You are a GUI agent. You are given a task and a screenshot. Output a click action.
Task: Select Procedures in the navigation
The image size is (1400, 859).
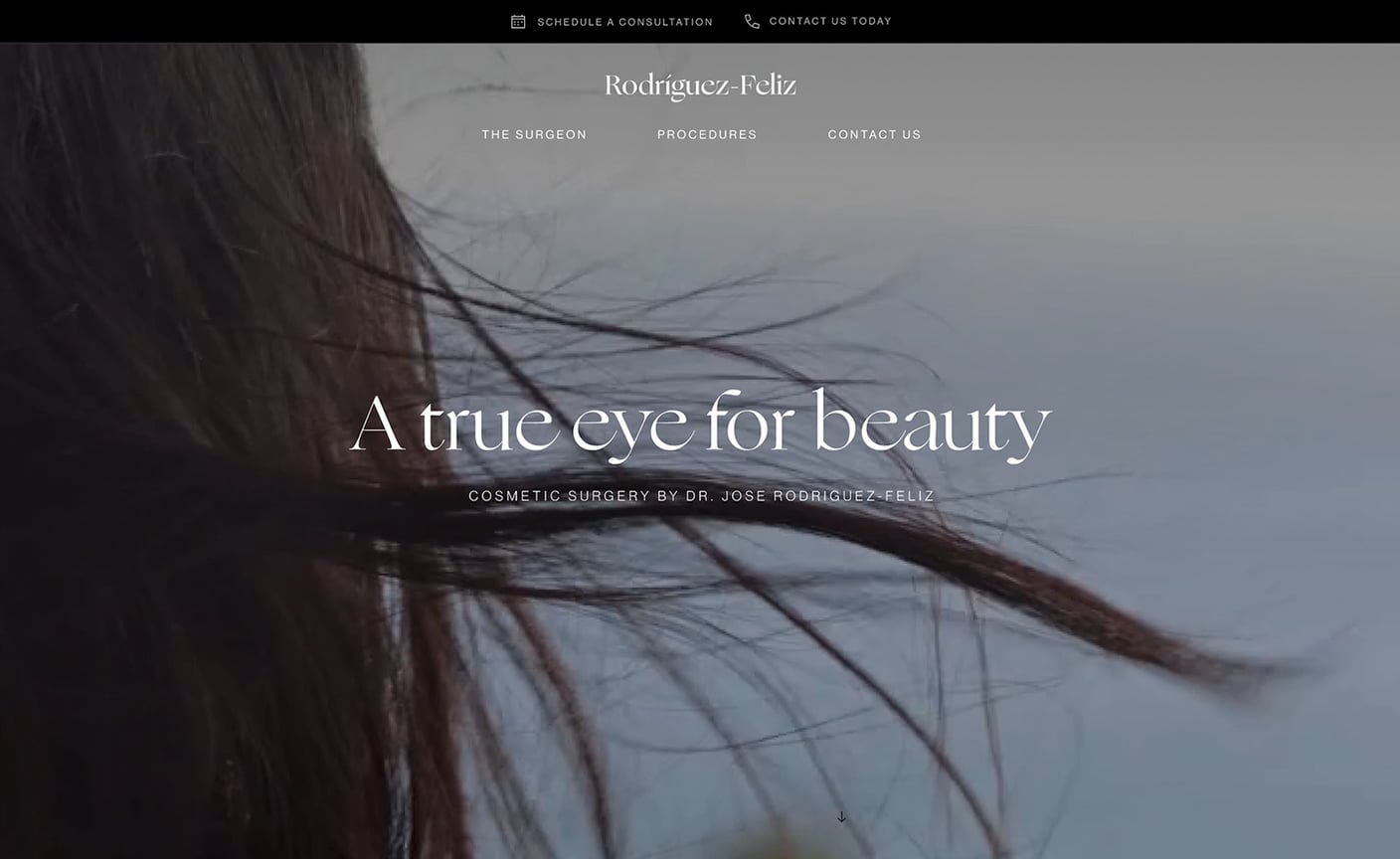pyautogui.click(x=707, y=134)
